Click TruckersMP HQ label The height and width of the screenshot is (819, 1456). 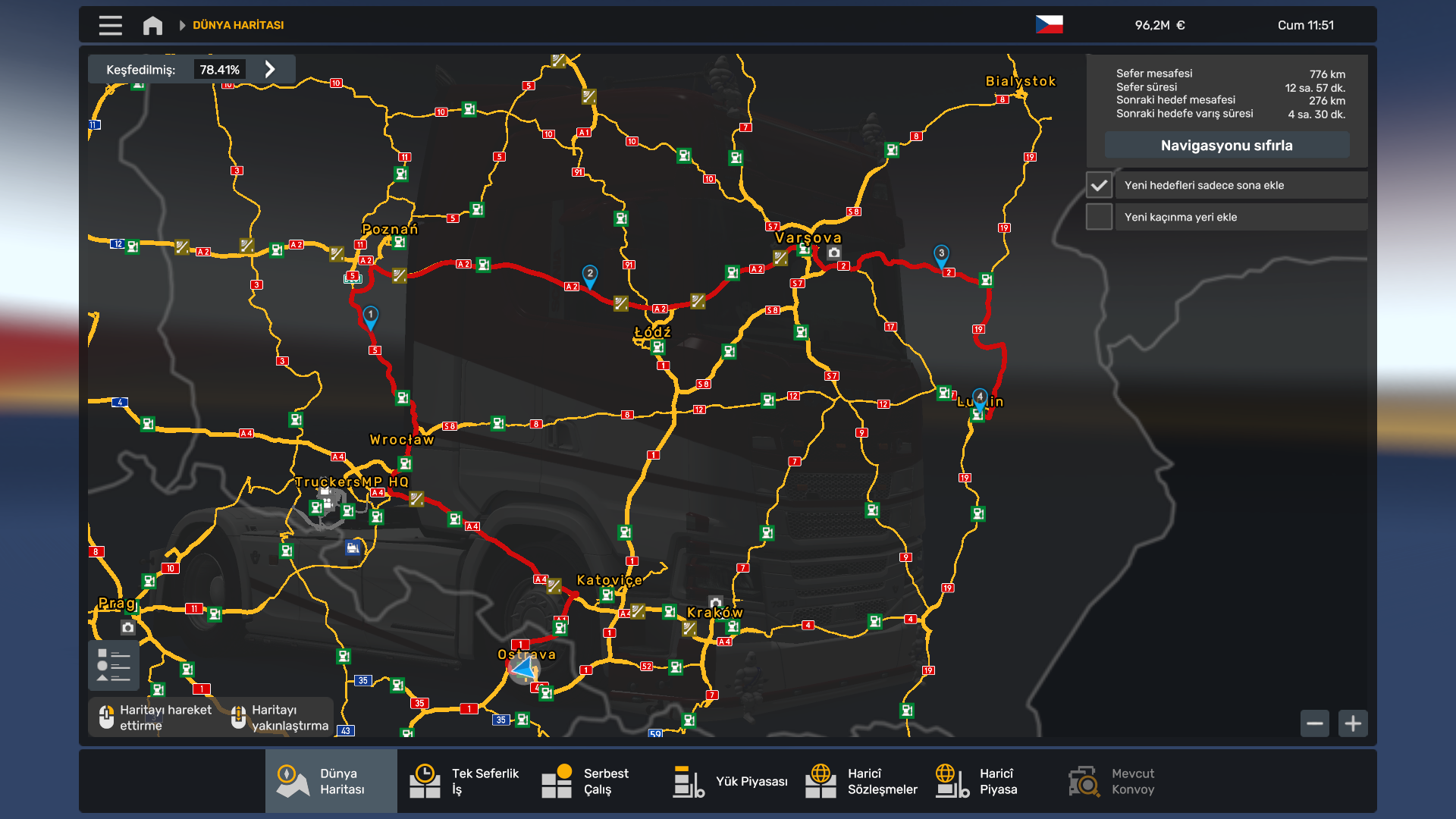pyautogui.click(x=352, y=482)
